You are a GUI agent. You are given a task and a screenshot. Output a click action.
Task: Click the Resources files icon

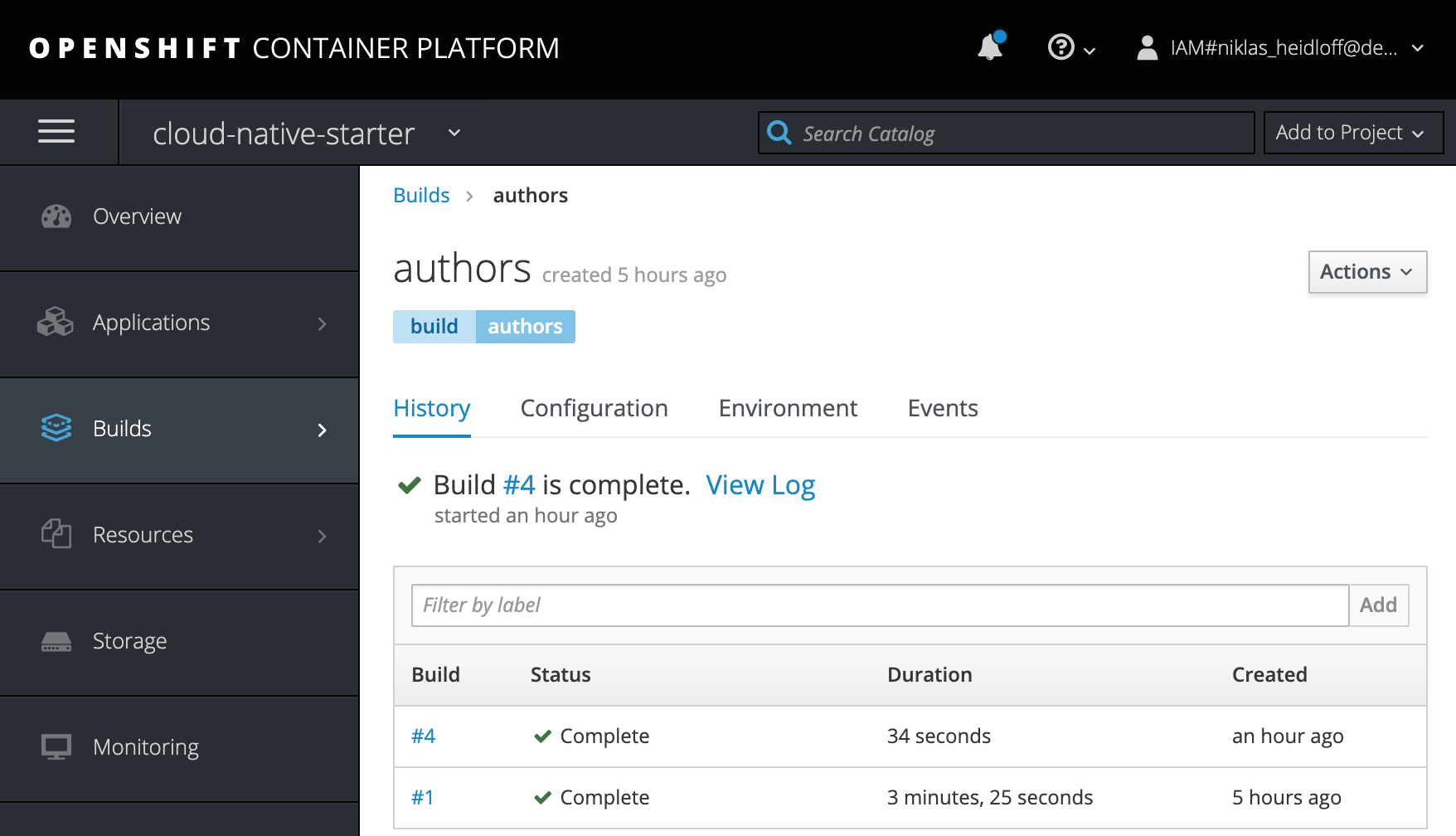56,533
